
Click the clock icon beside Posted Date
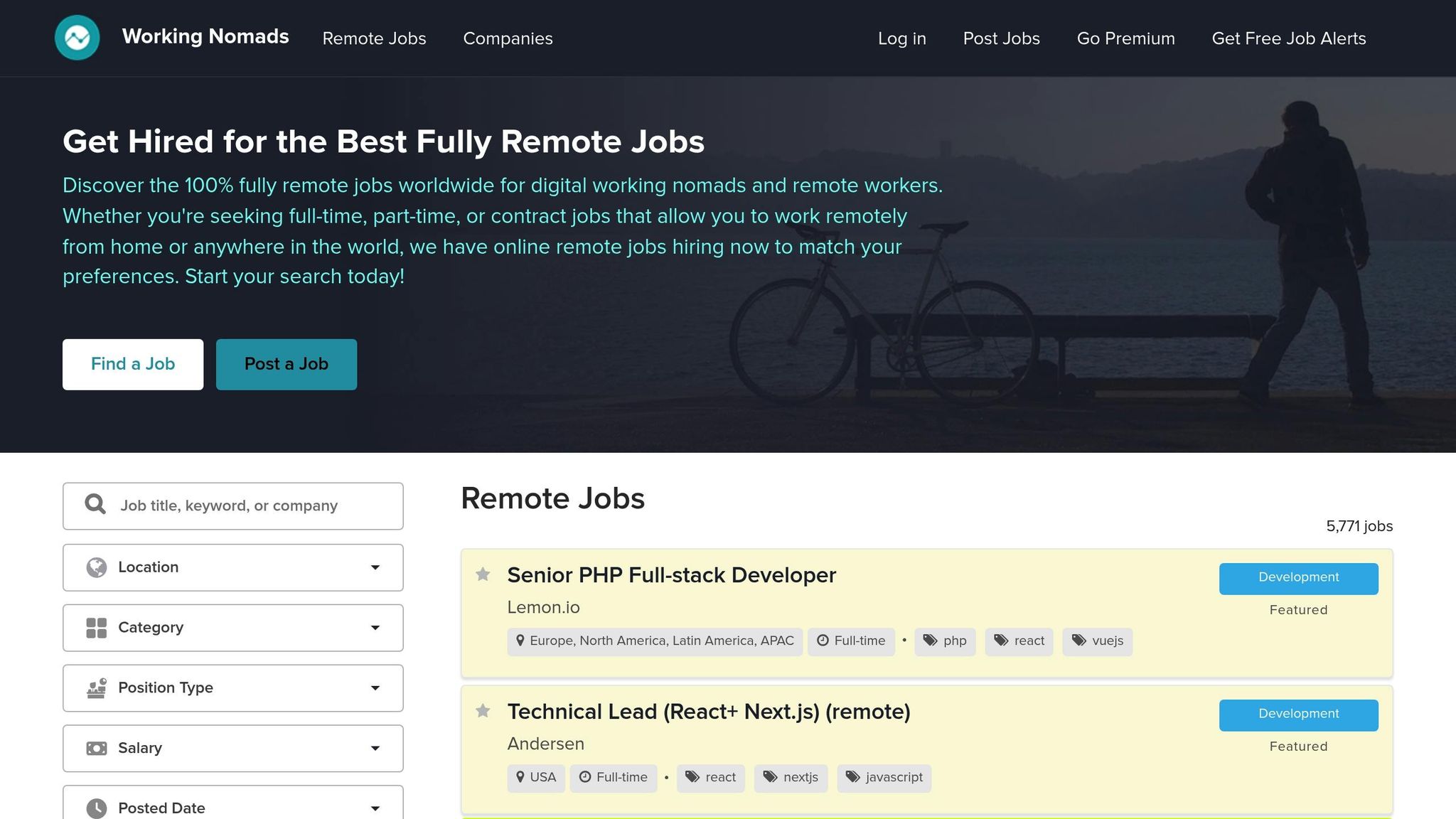click(96, 807)
